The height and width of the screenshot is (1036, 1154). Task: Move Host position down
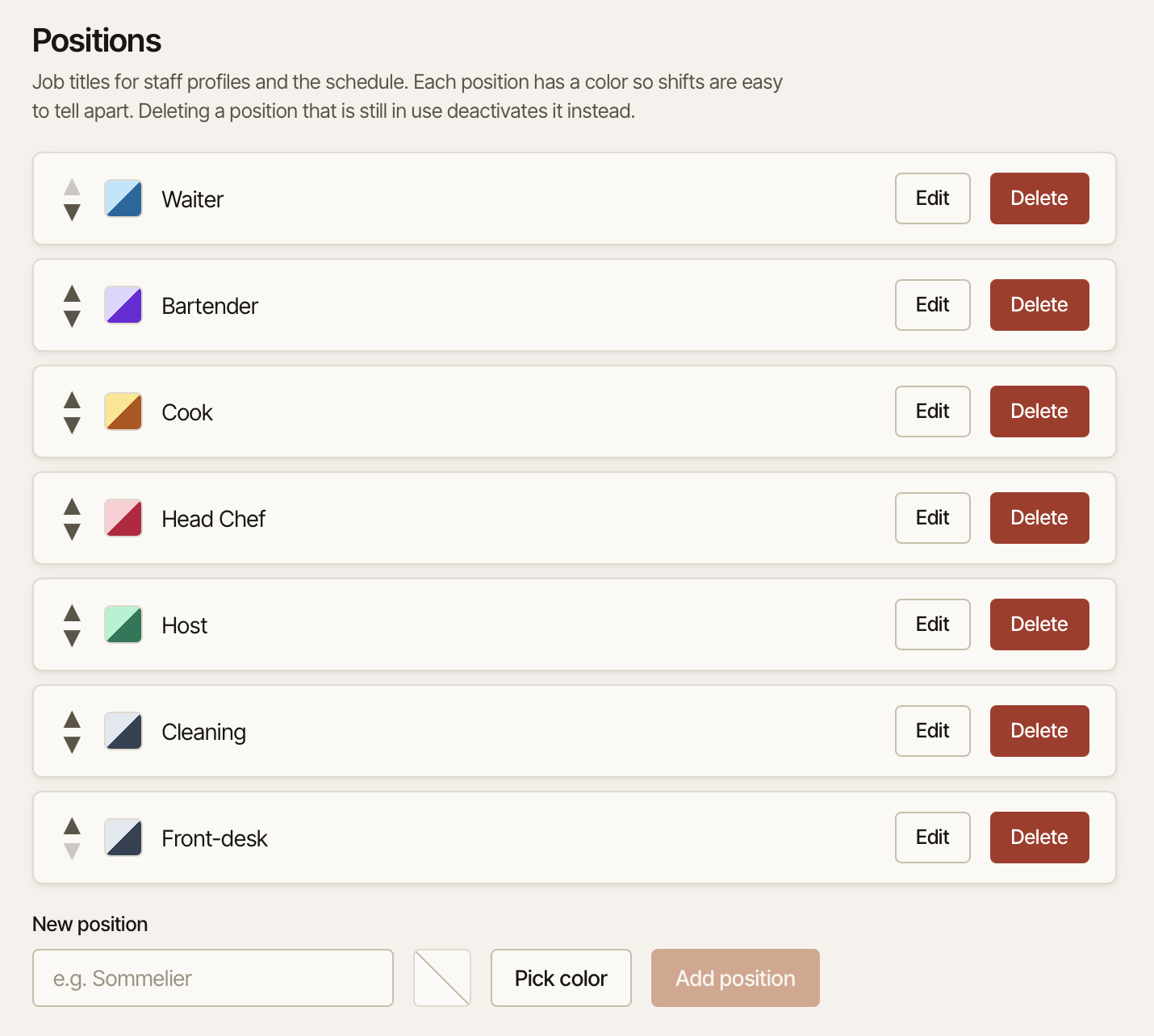(x=72, y=638)
